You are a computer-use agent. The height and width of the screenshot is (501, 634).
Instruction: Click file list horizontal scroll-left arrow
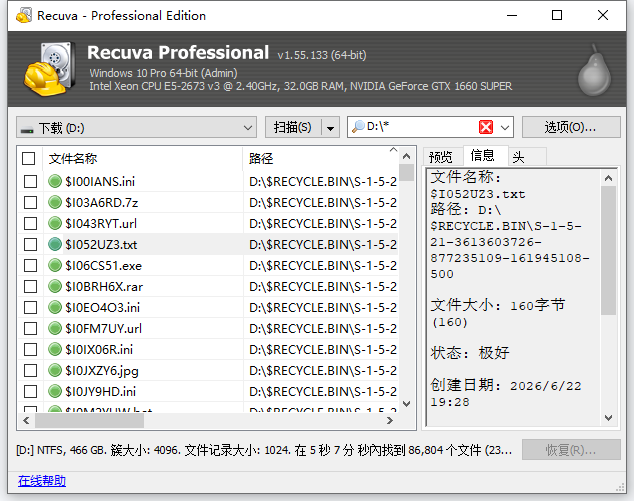pyautogui.click(x=26, y=421)
